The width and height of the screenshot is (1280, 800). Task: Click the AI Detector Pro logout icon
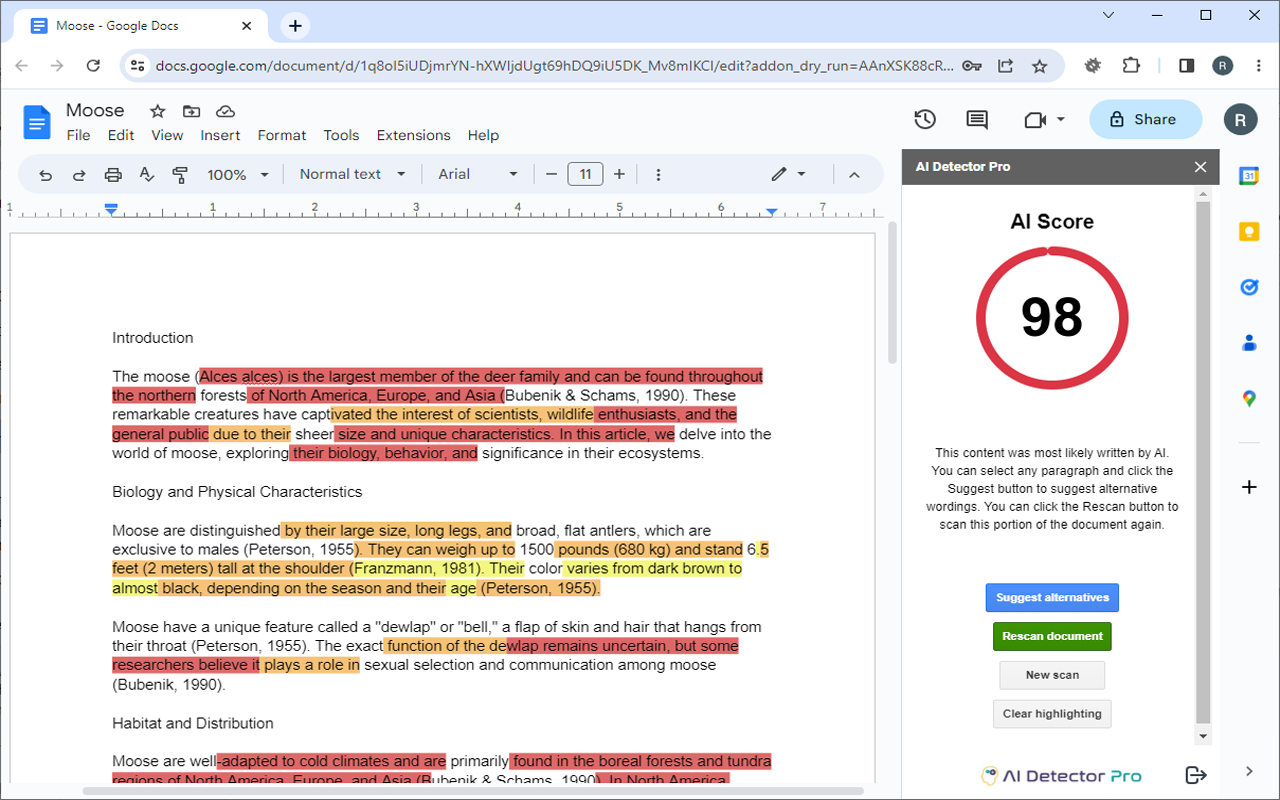click(x=1194, y=775)
